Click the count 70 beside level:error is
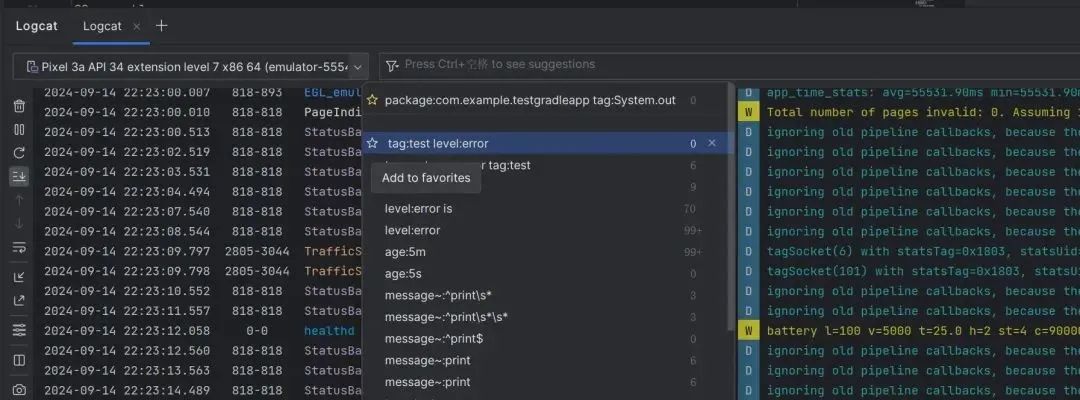Viewport: 1080px width, 400px height. (689, 209)
